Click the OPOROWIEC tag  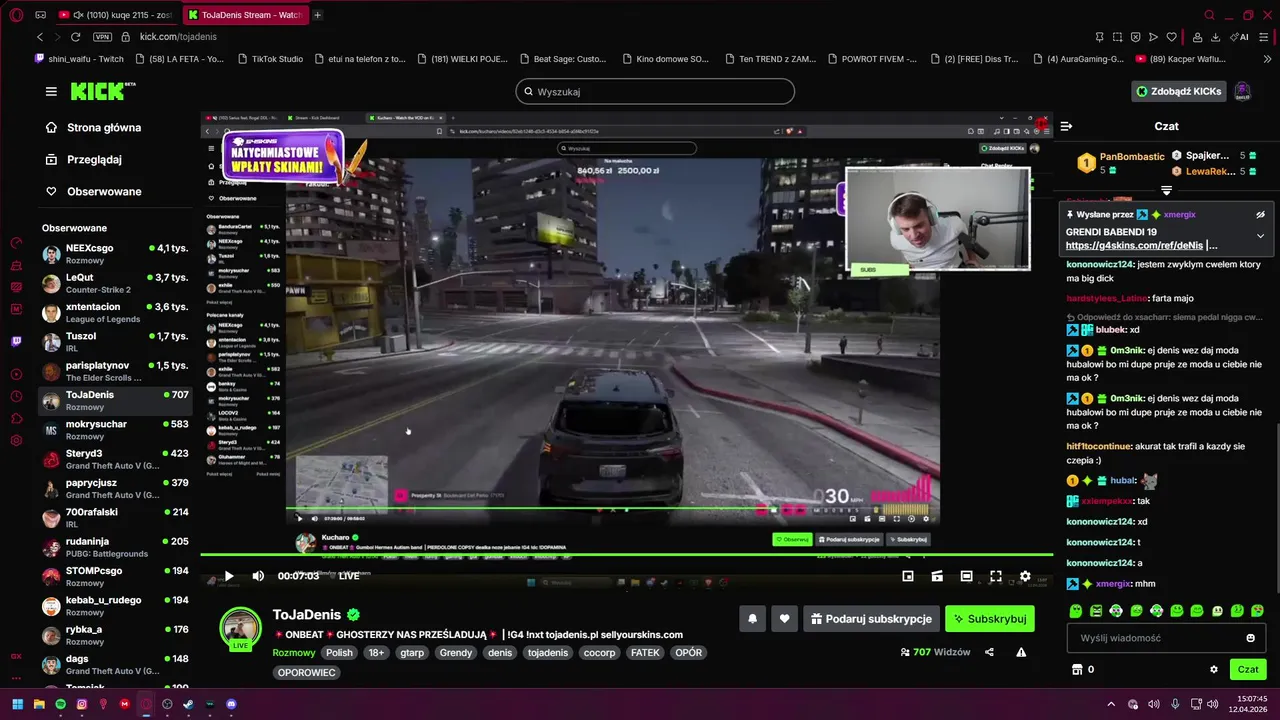click(x=306, y=673)
